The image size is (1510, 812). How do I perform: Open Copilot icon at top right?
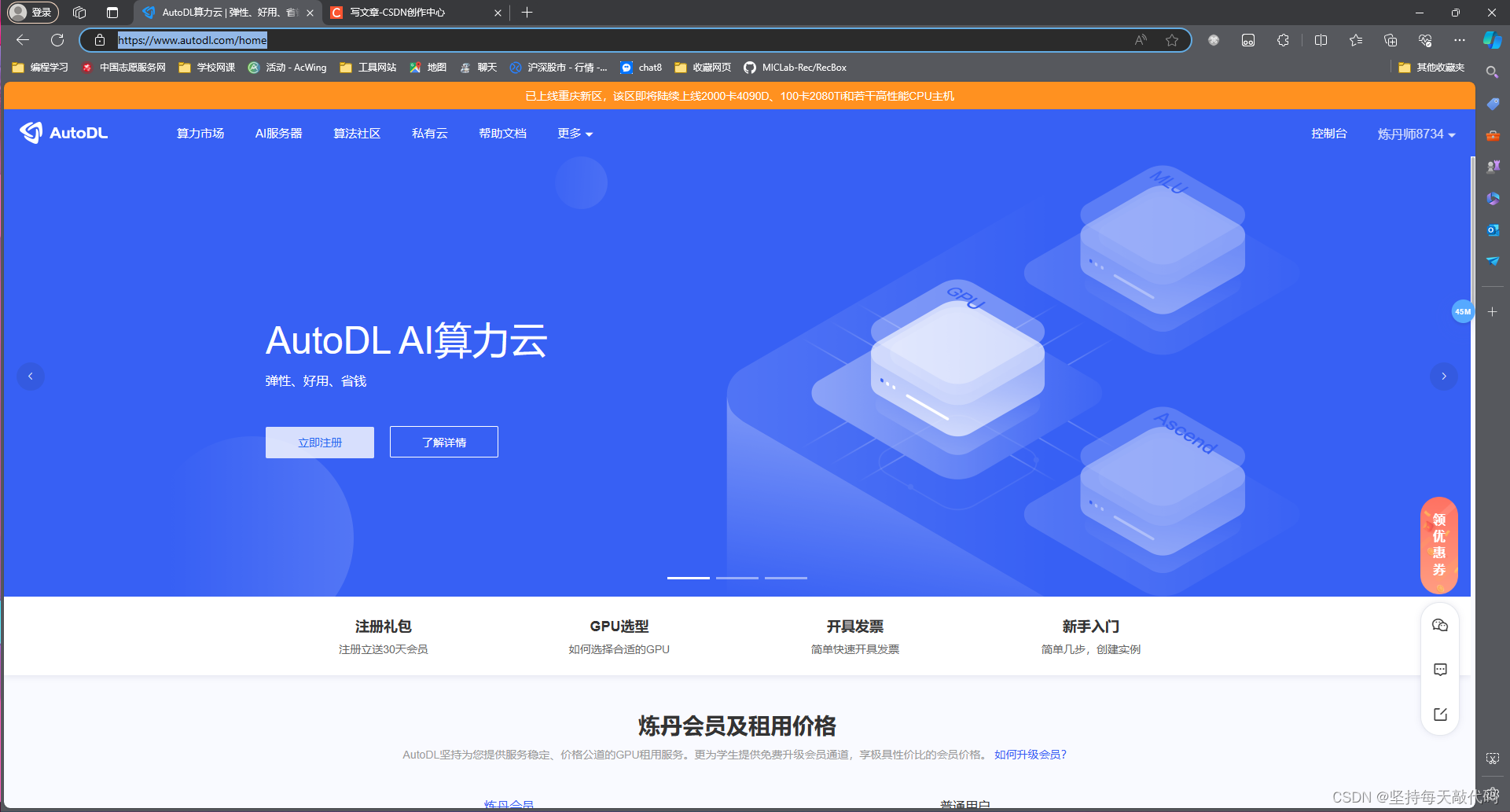pos(1492,40)
